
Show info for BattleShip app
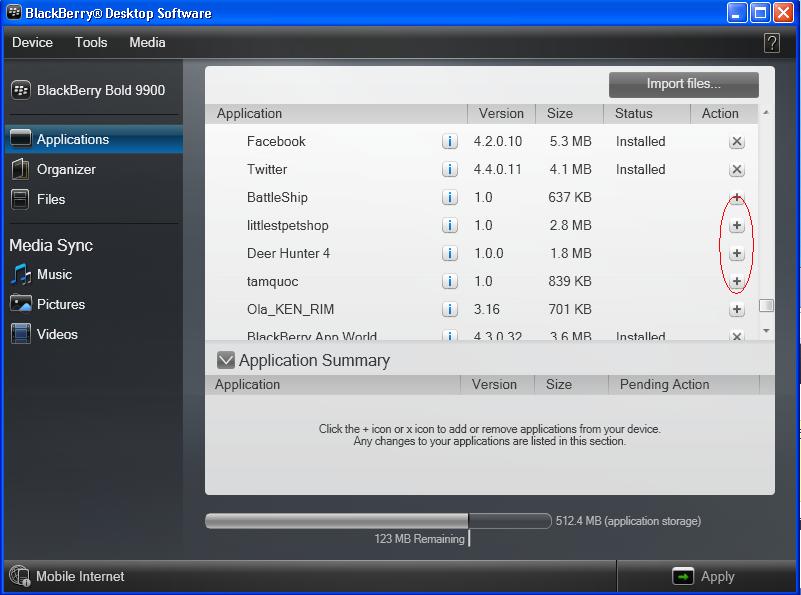coord(450,197)
